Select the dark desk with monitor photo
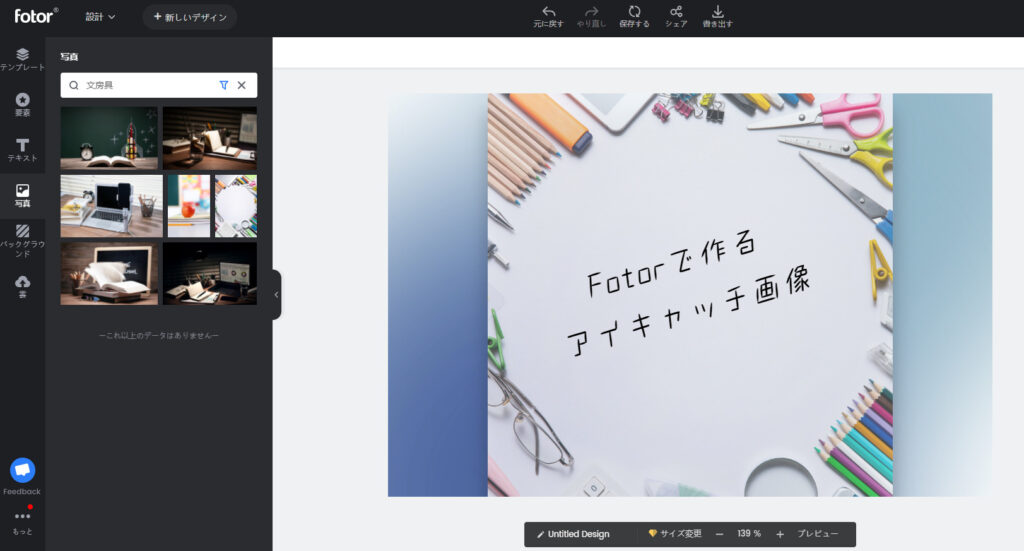The height and width of the screenshot is (551, 1024). pyautogui.click(x=210, y=274)
